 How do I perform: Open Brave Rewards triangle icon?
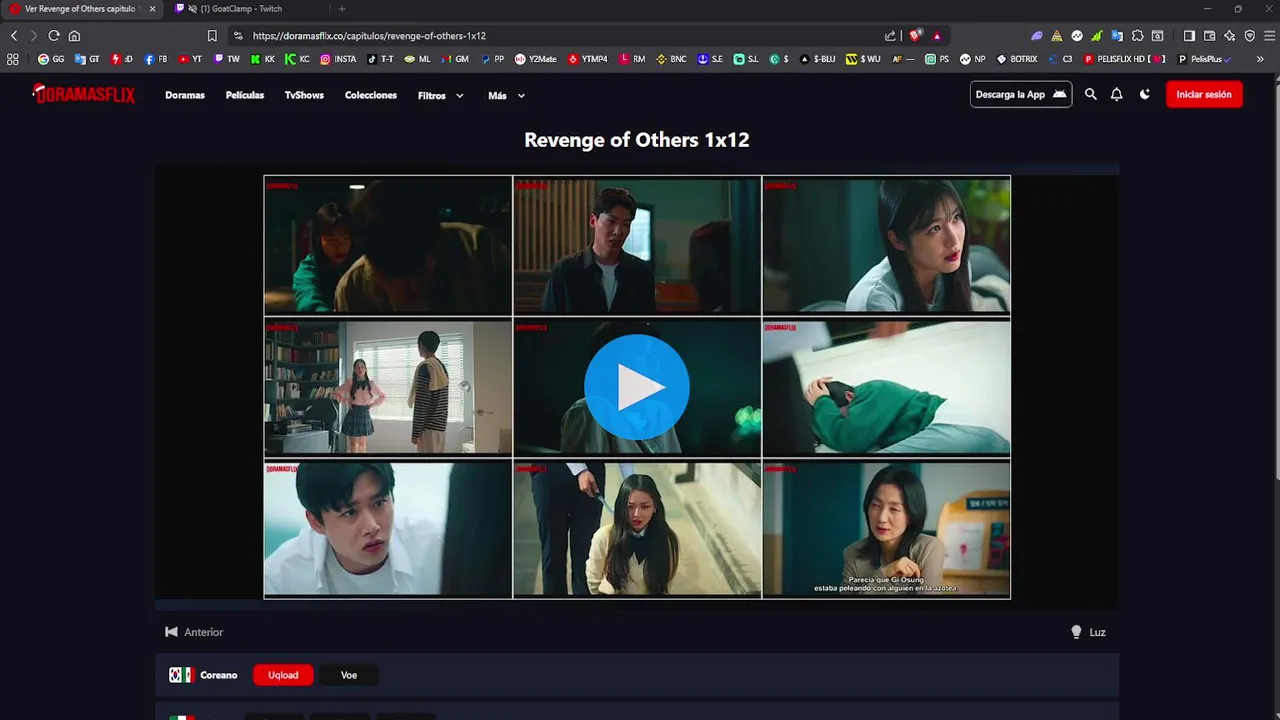coord(937,35)
